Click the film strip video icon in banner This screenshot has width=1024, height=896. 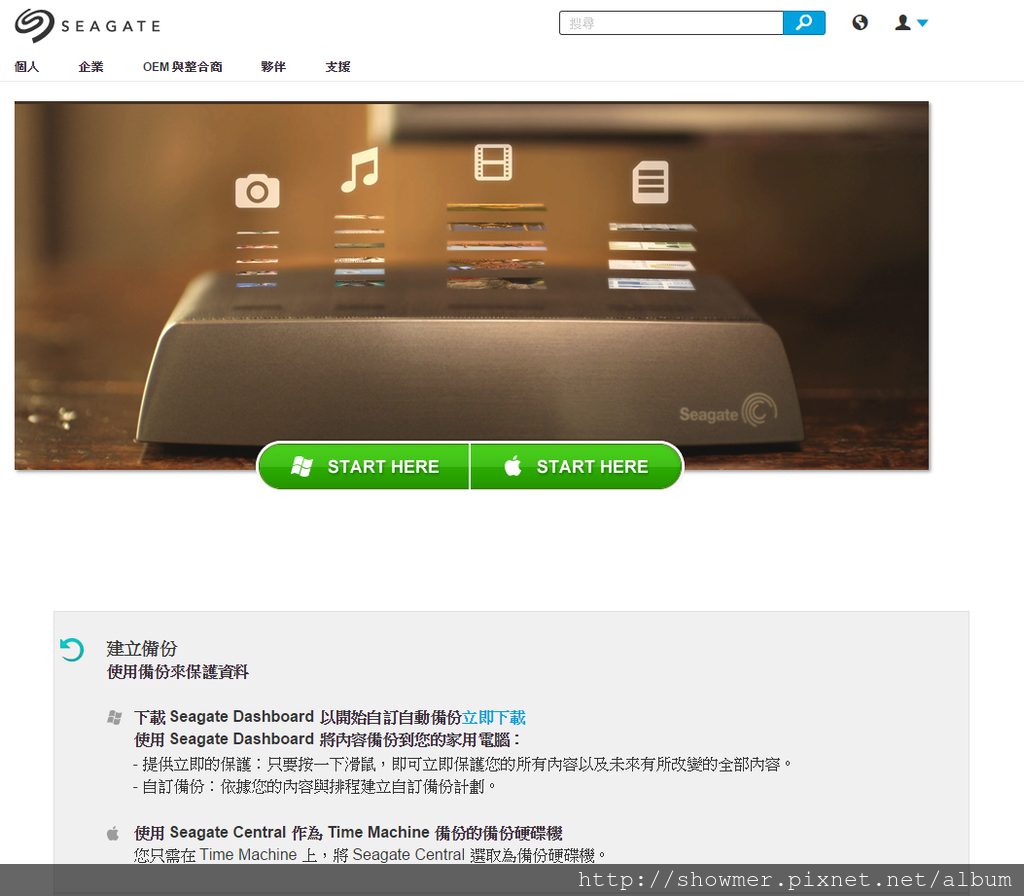(493, 162)
